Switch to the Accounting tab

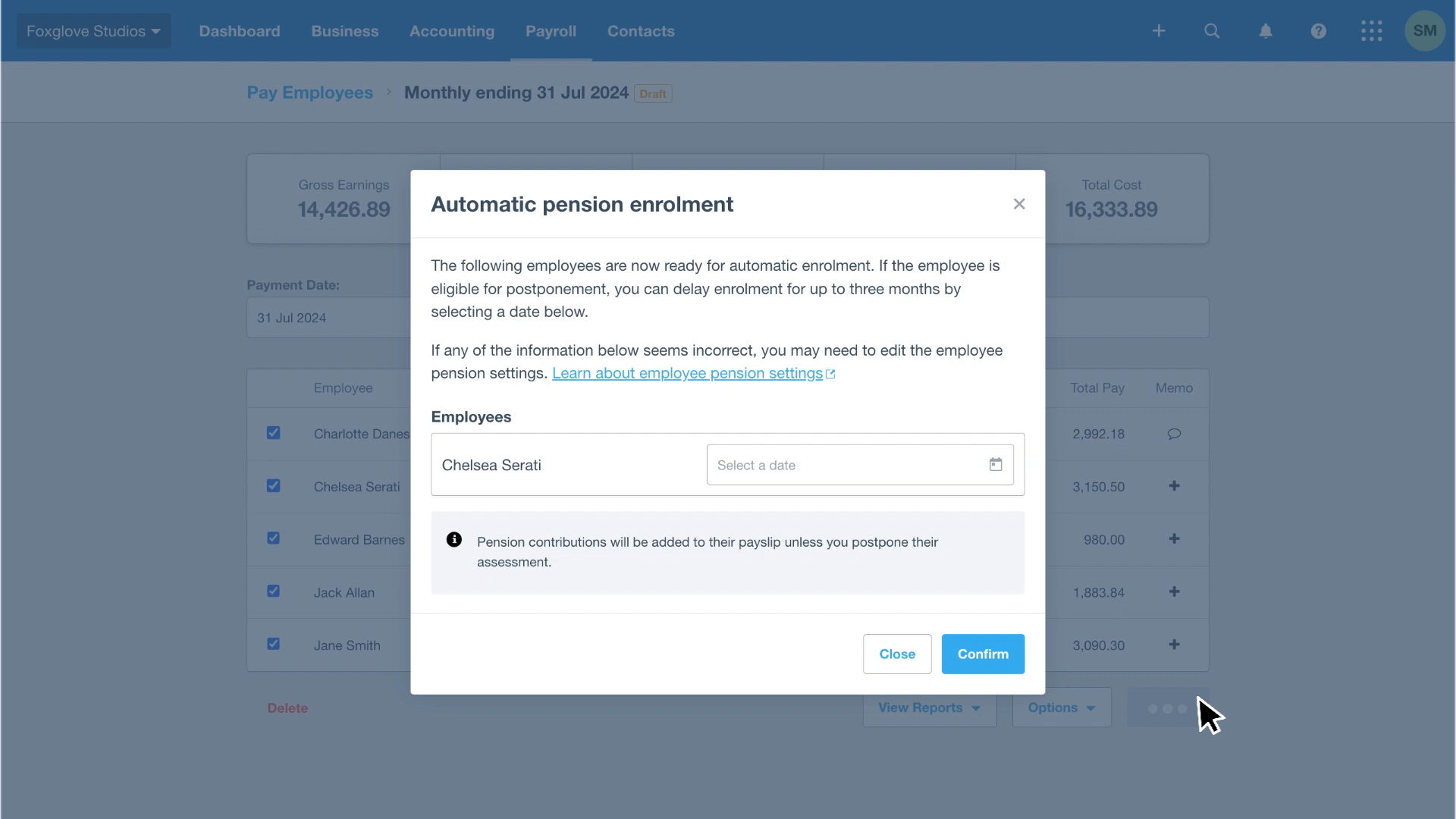(x=452, y=31)
